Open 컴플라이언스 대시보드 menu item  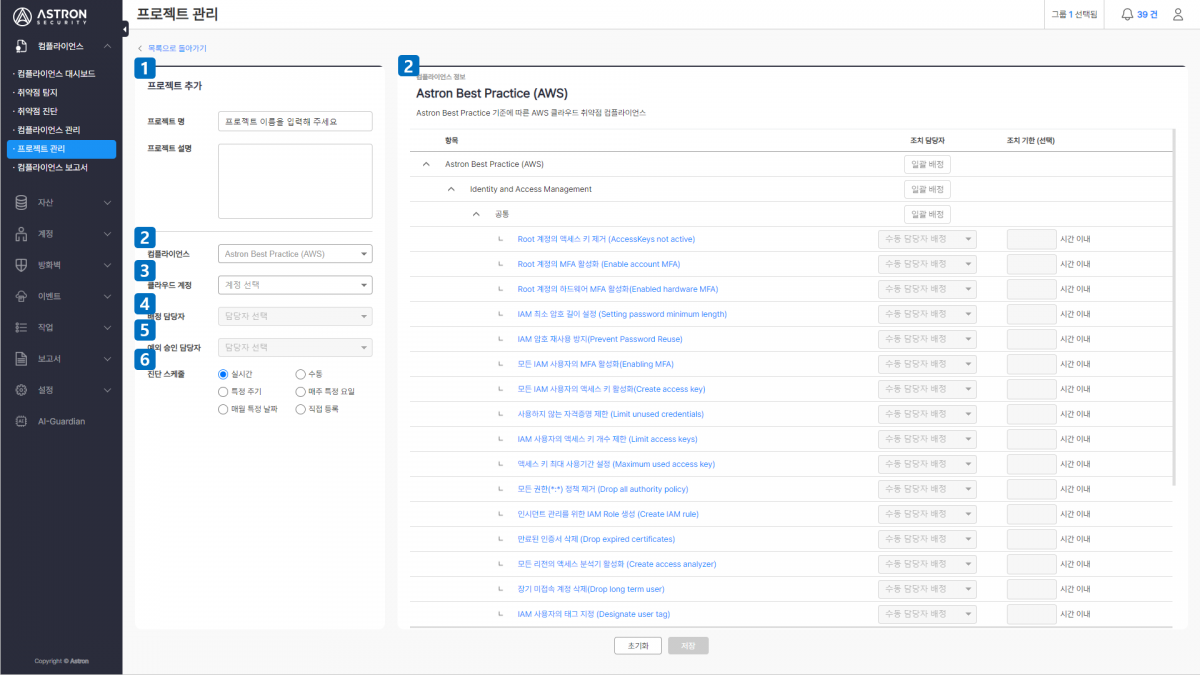[56, 74]
